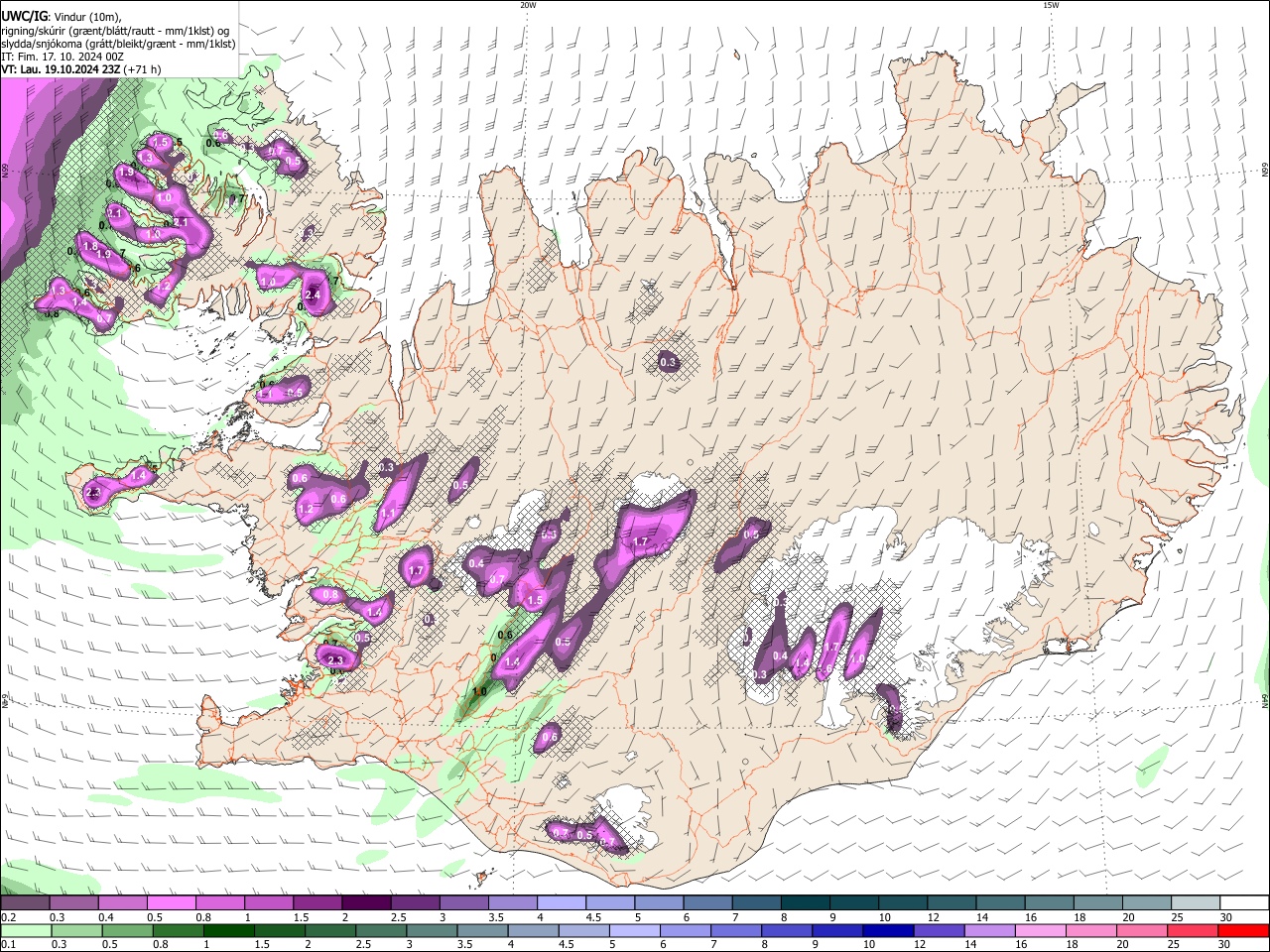Click 'VT: Lau. 19.10.2024 23Z' valid time text
Viewport: 1270px width, 952px height.
click(x=61, y=69)
